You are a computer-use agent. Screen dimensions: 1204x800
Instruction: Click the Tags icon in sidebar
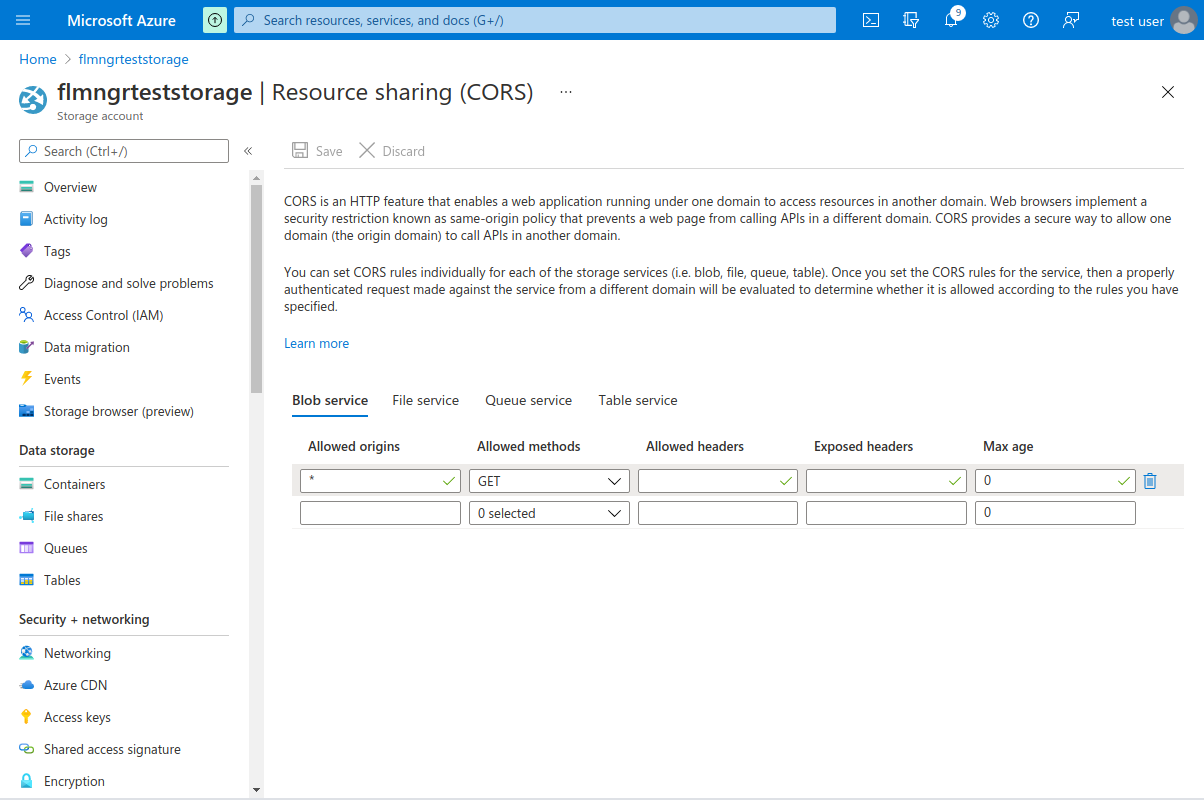(x=27, y=251)
